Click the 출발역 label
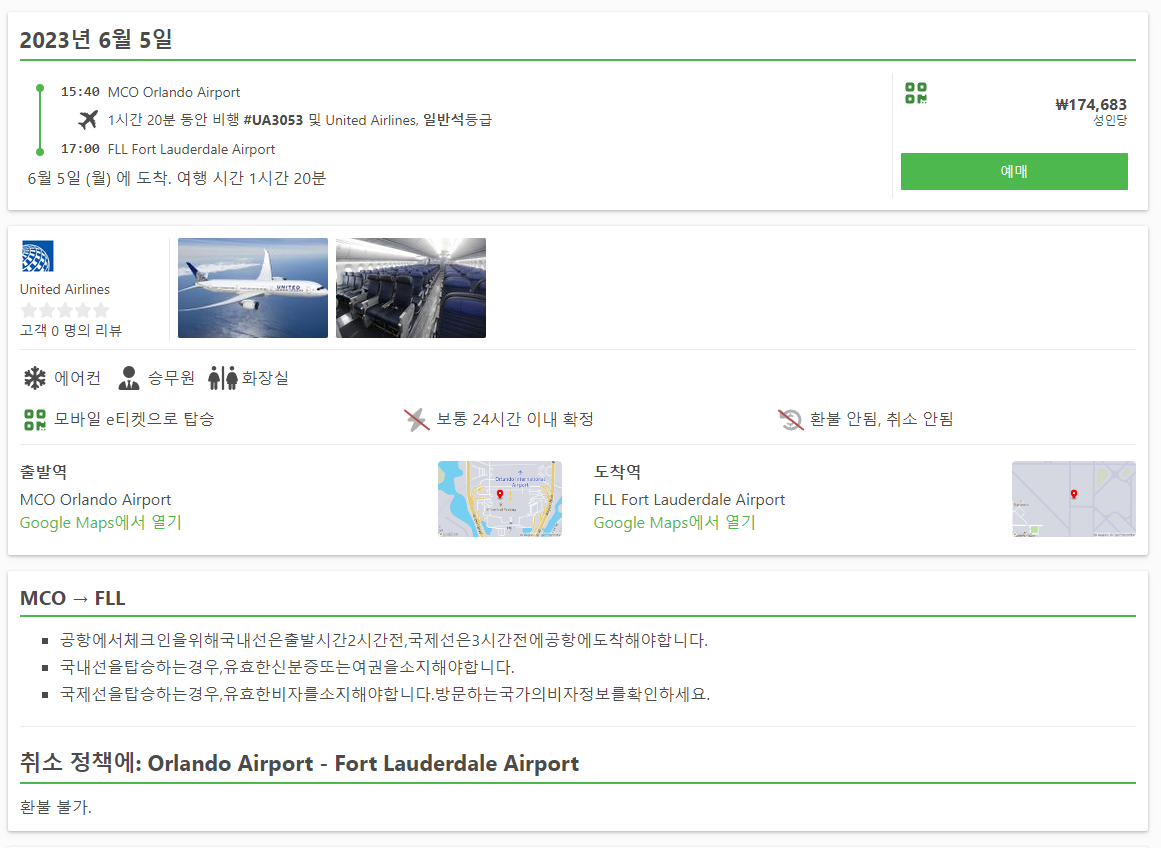Image resolution: width=1161 pixels, height=848 pixels. 44,472
